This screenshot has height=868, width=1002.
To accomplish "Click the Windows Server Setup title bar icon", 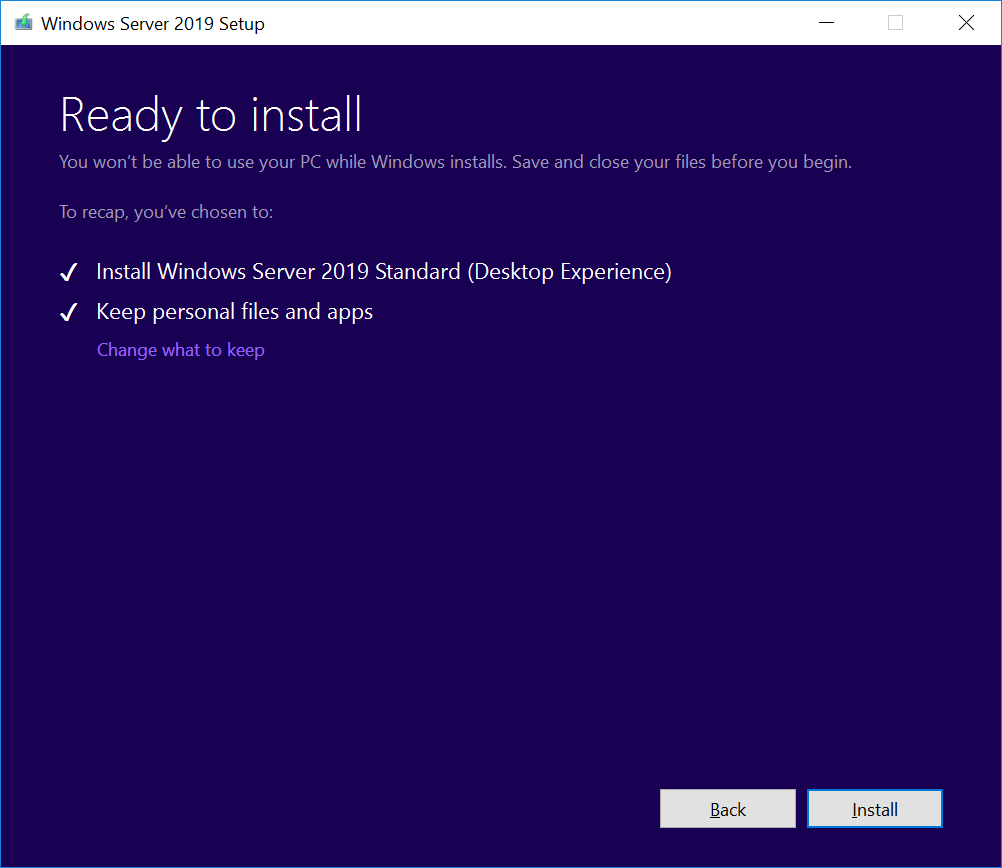I will click(x=23, y=22).
